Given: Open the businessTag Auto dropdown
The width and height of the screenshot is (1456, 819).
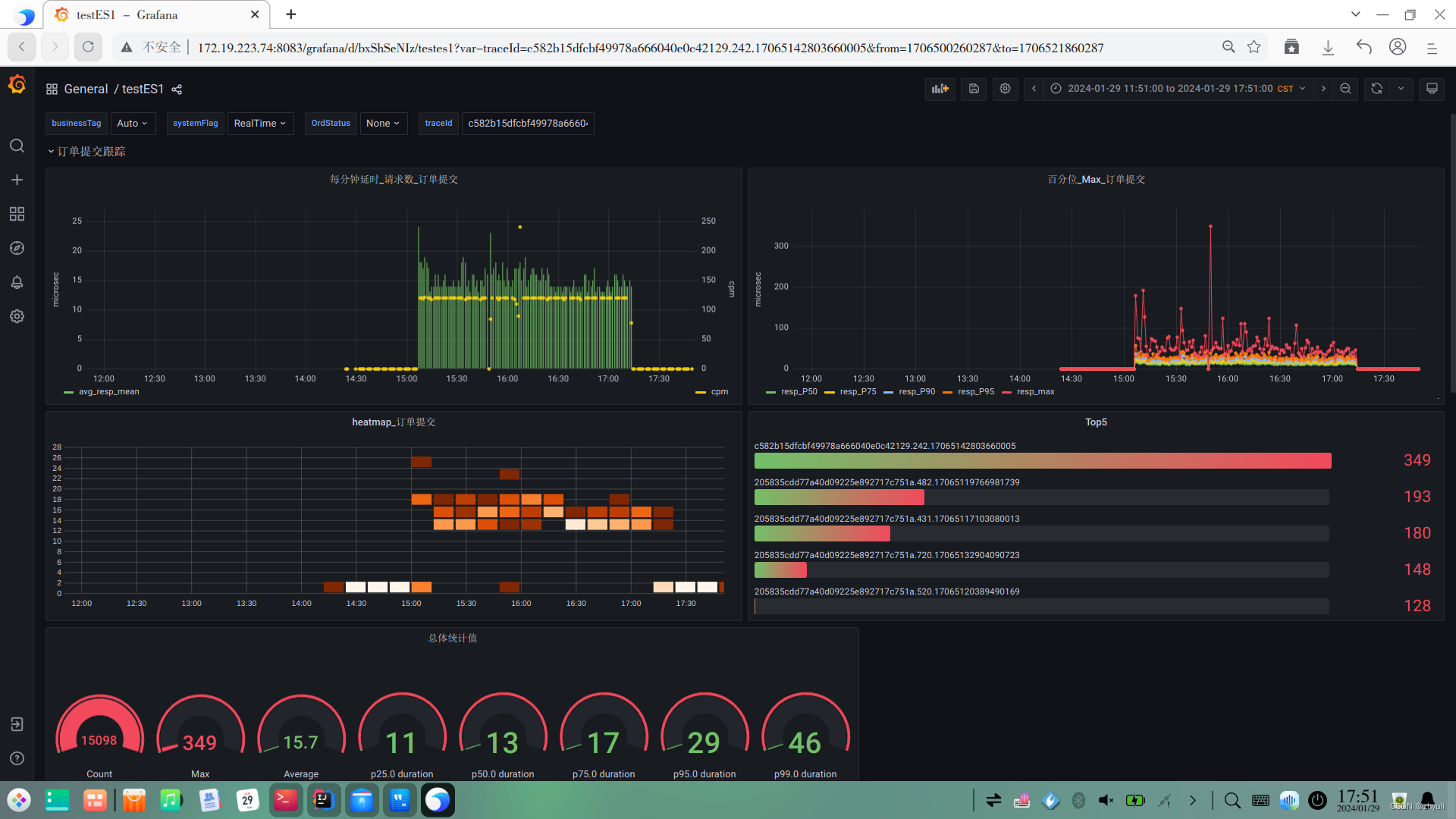Looking at the screenshot, I should click(132, 124).
